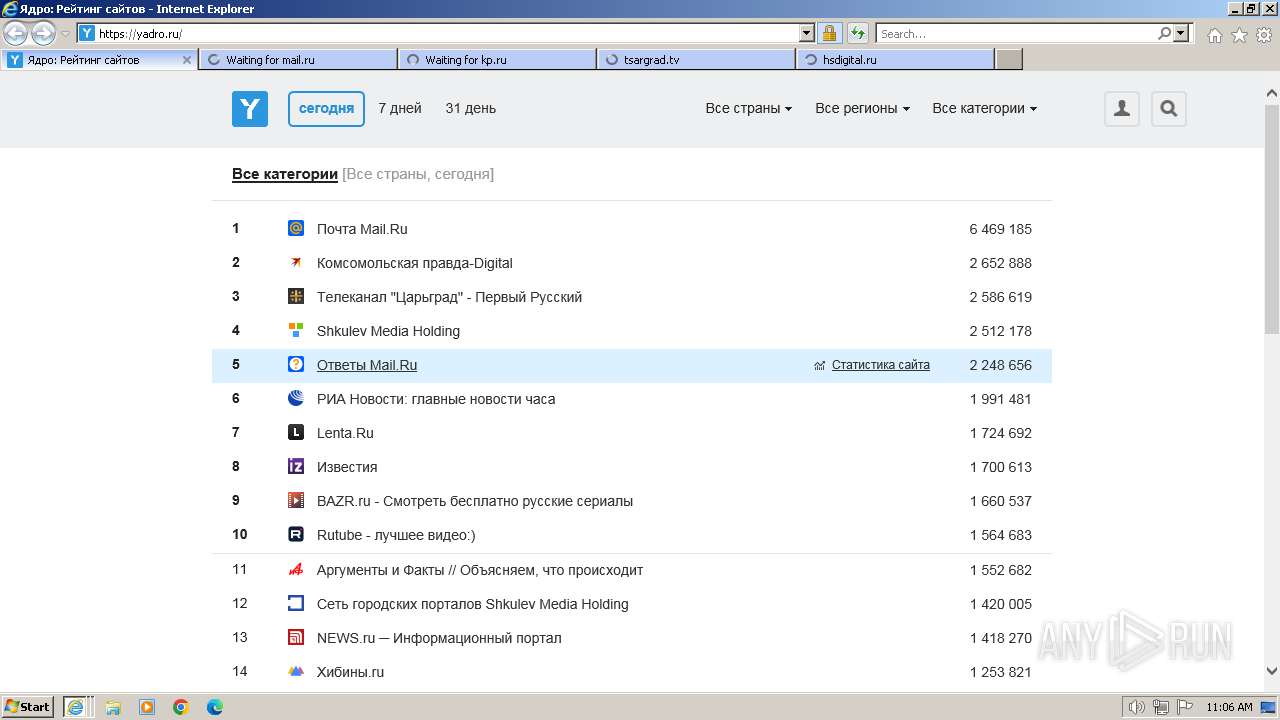This screenshot has width=1280, height=720.
Task: Expand the Все категории dropdown in header
Action: coord(985,108)
